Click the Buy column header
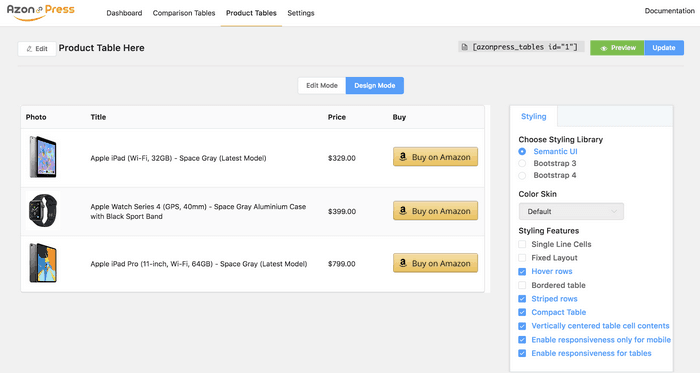 pyautogui.click(x=399, y=117)
